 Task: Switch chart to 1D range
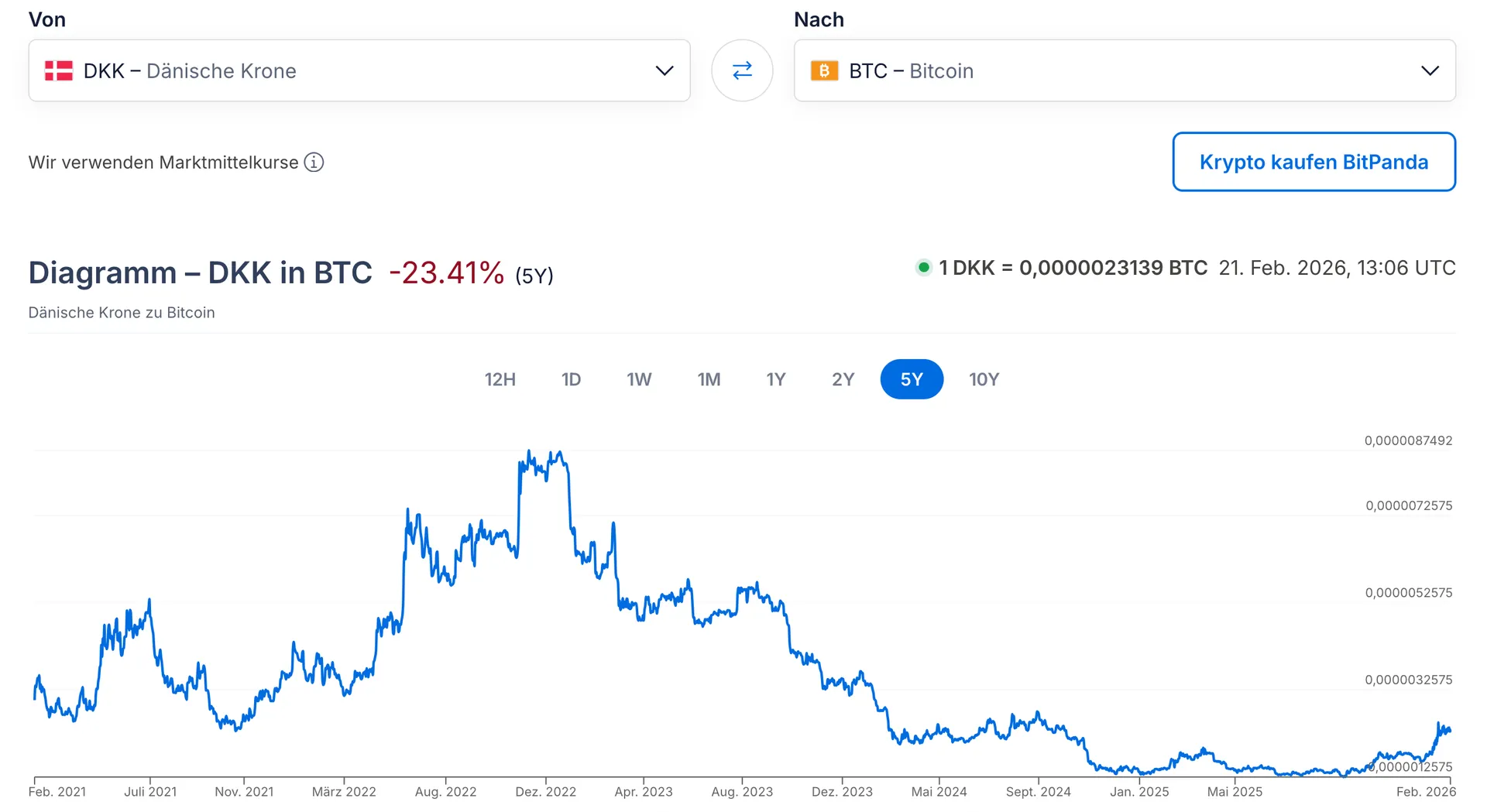pos(571,379)
